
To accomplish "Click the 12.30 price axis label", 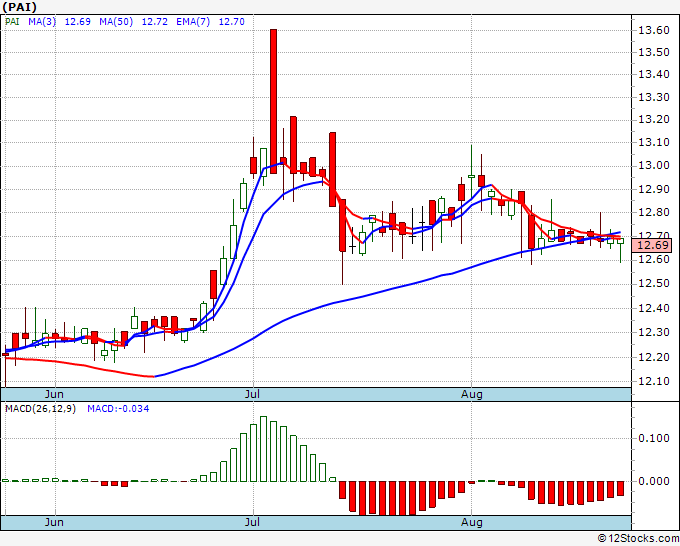I will (654, 333).
